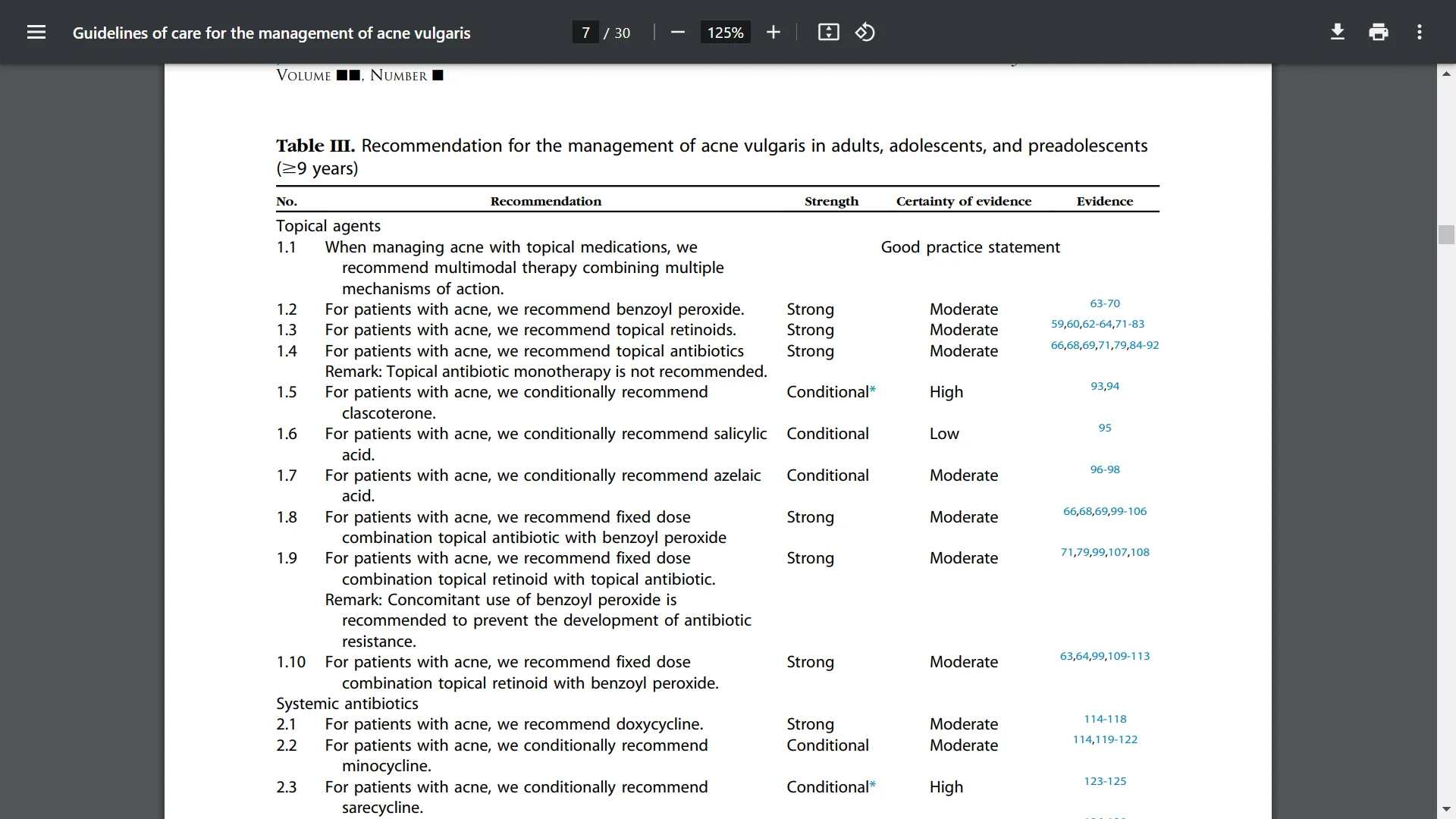The width and height of the screenshot is (1456, 819).
Task: Open reference link 114,119-122
Action: (x=1105, y=739)
